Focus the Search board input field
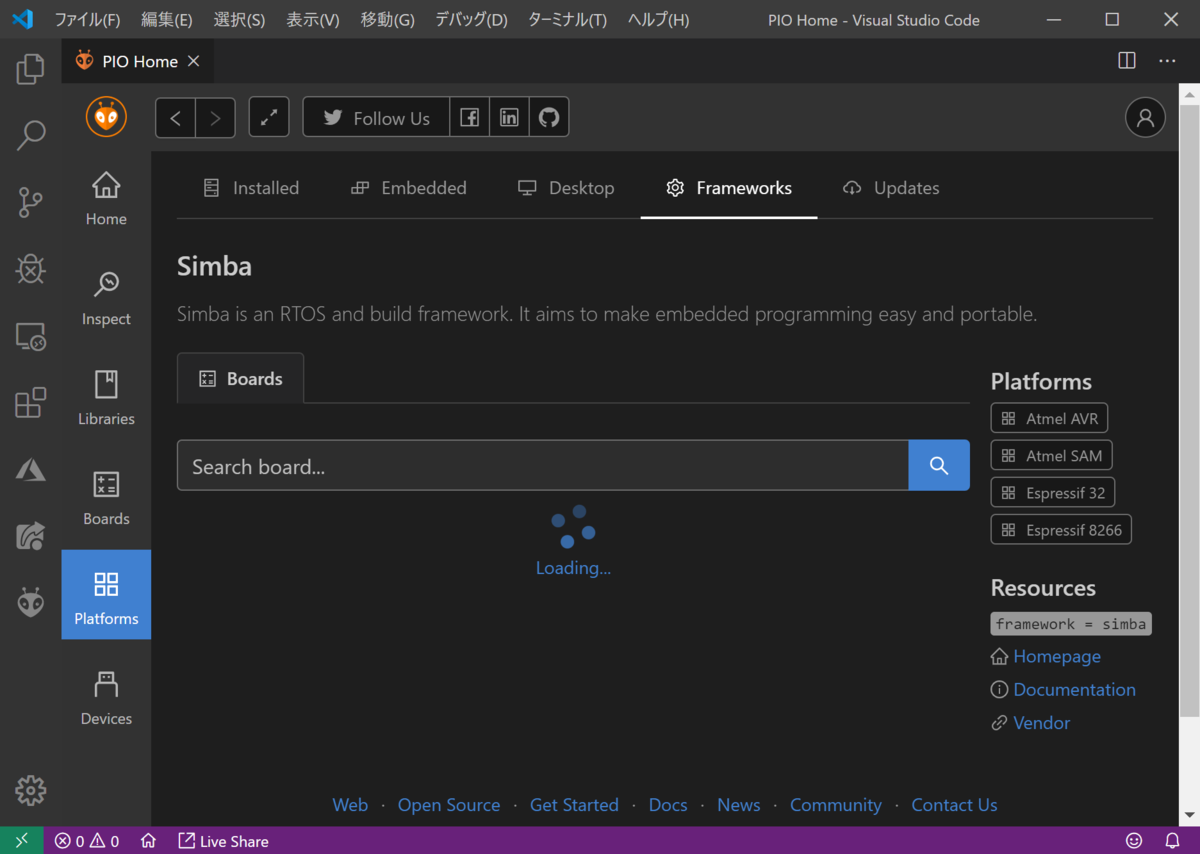1200x854 pixels. point(543,465)
